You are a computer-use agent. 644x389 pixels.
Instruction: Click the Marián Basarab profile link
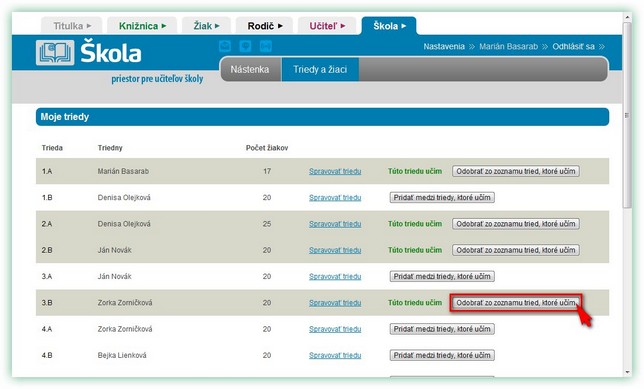508,46
